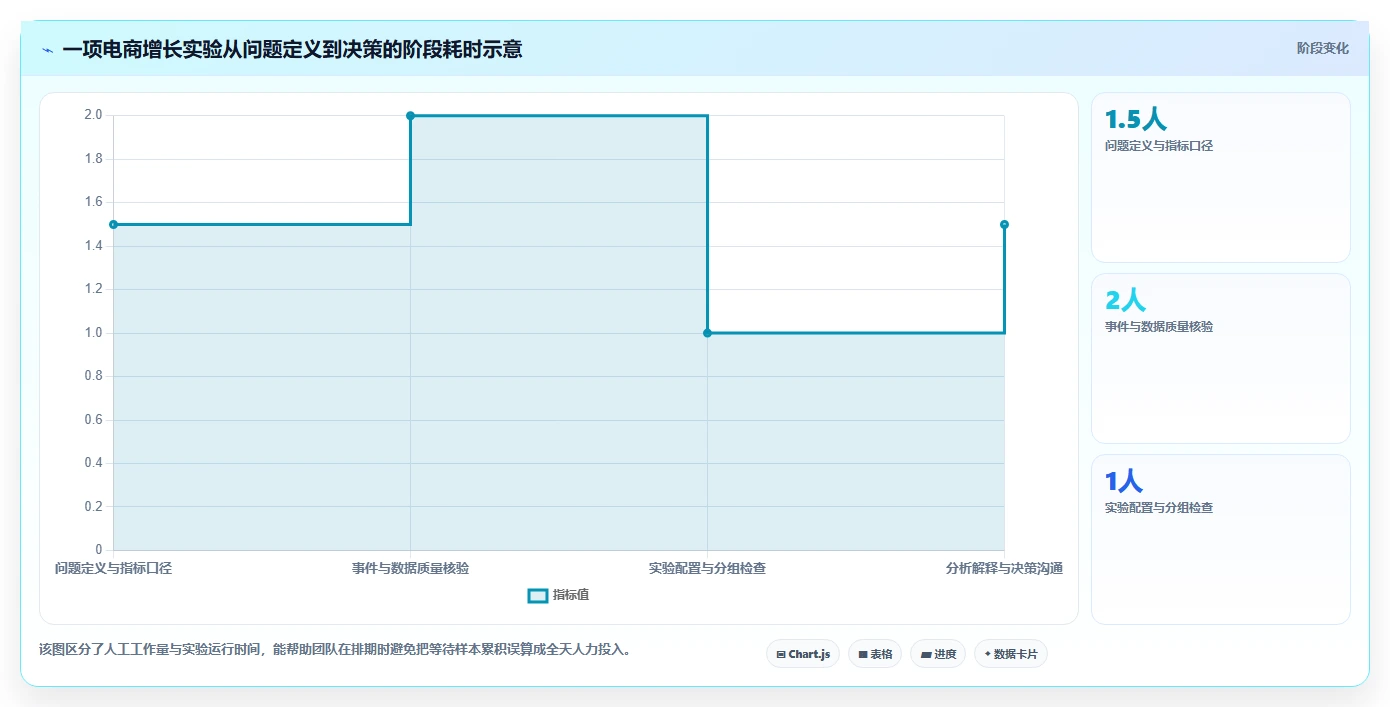The height and width of the screenshot is (707, 1390).
Task: Click the last data point for 分析解释与决策沟通
Action: [x=1004, y=224]
